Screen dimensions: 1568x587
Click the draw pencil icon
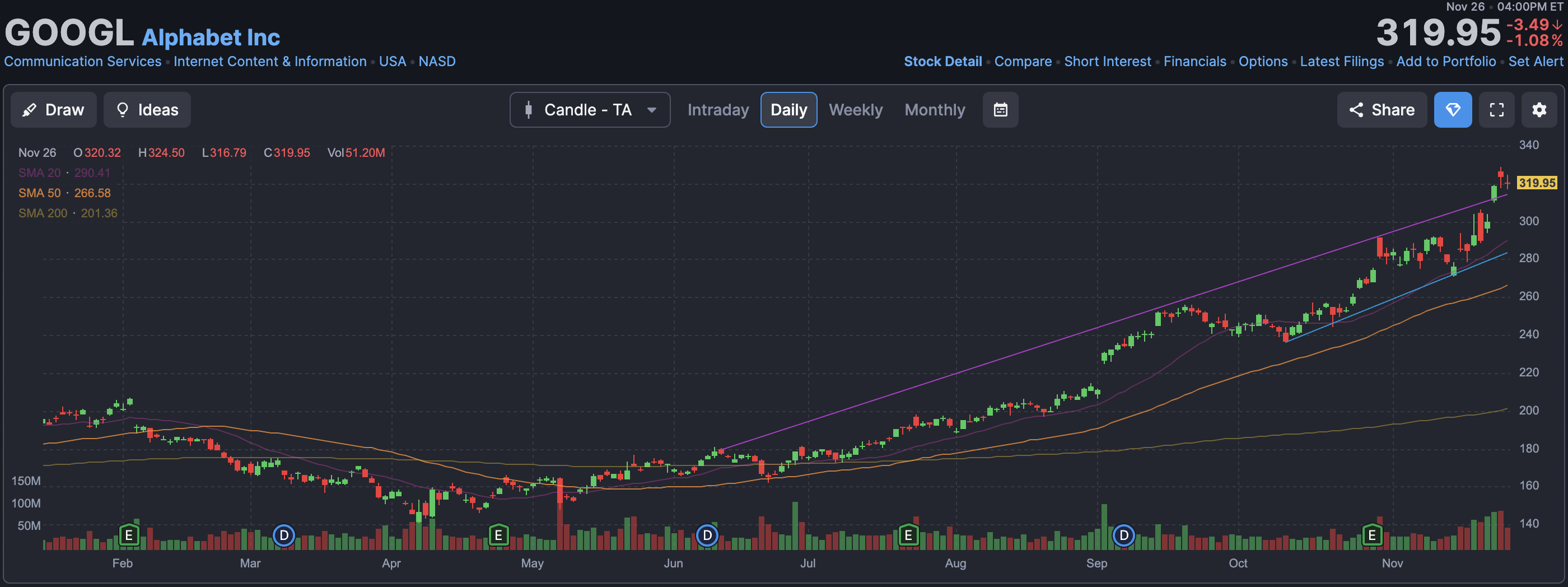coord(29,110)
